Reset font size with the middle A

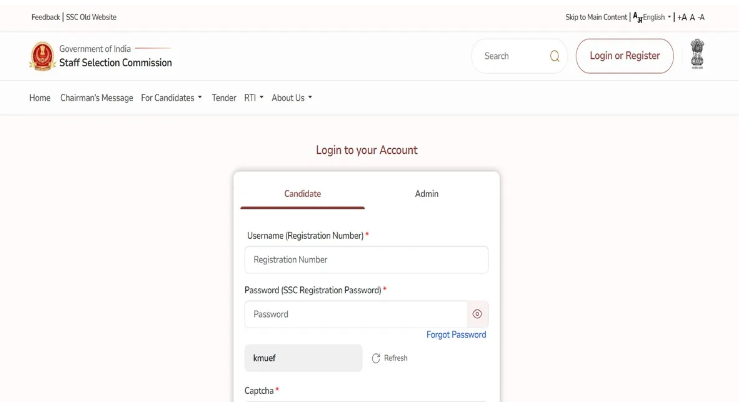[692, 17]
